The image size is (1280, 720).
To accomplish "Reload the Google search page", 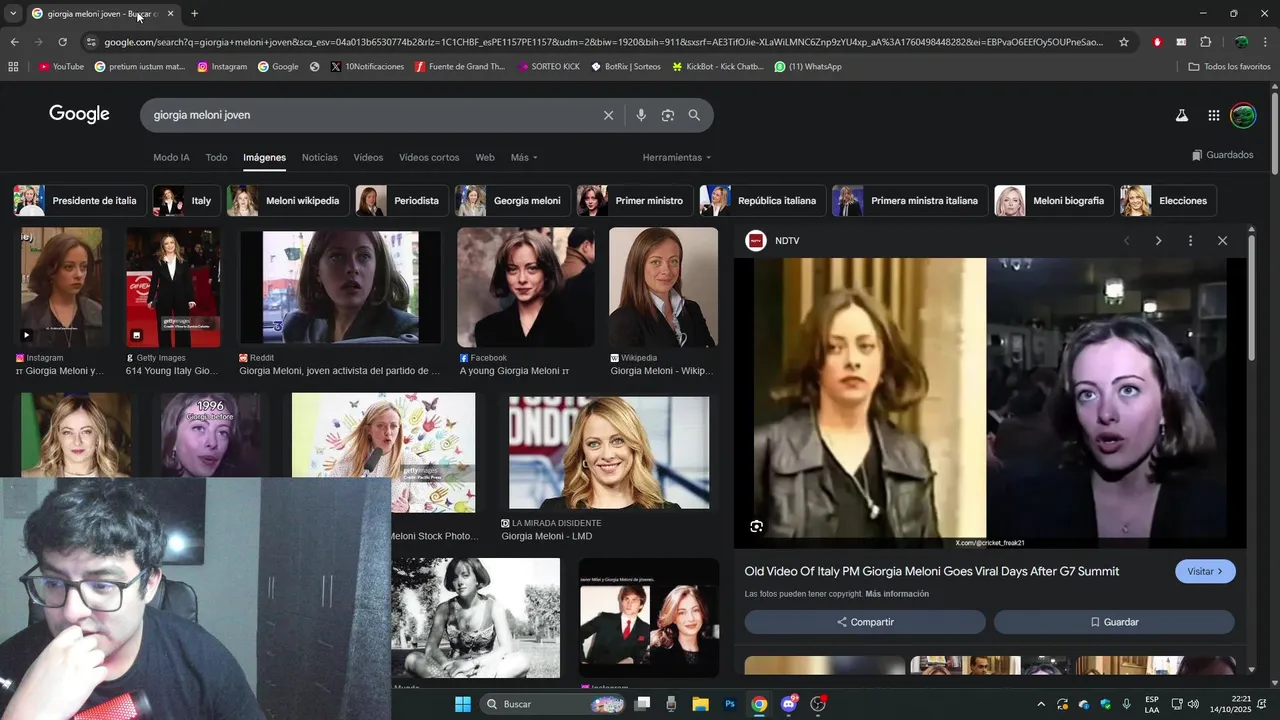I will click(x=62, y=42).
